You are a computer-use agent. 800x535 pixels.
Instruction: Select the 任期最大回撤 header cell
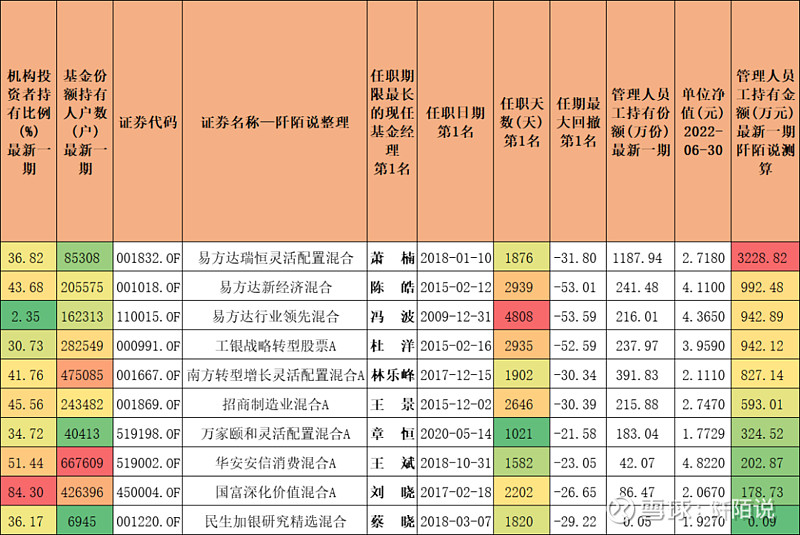click(x=578, y=122)
